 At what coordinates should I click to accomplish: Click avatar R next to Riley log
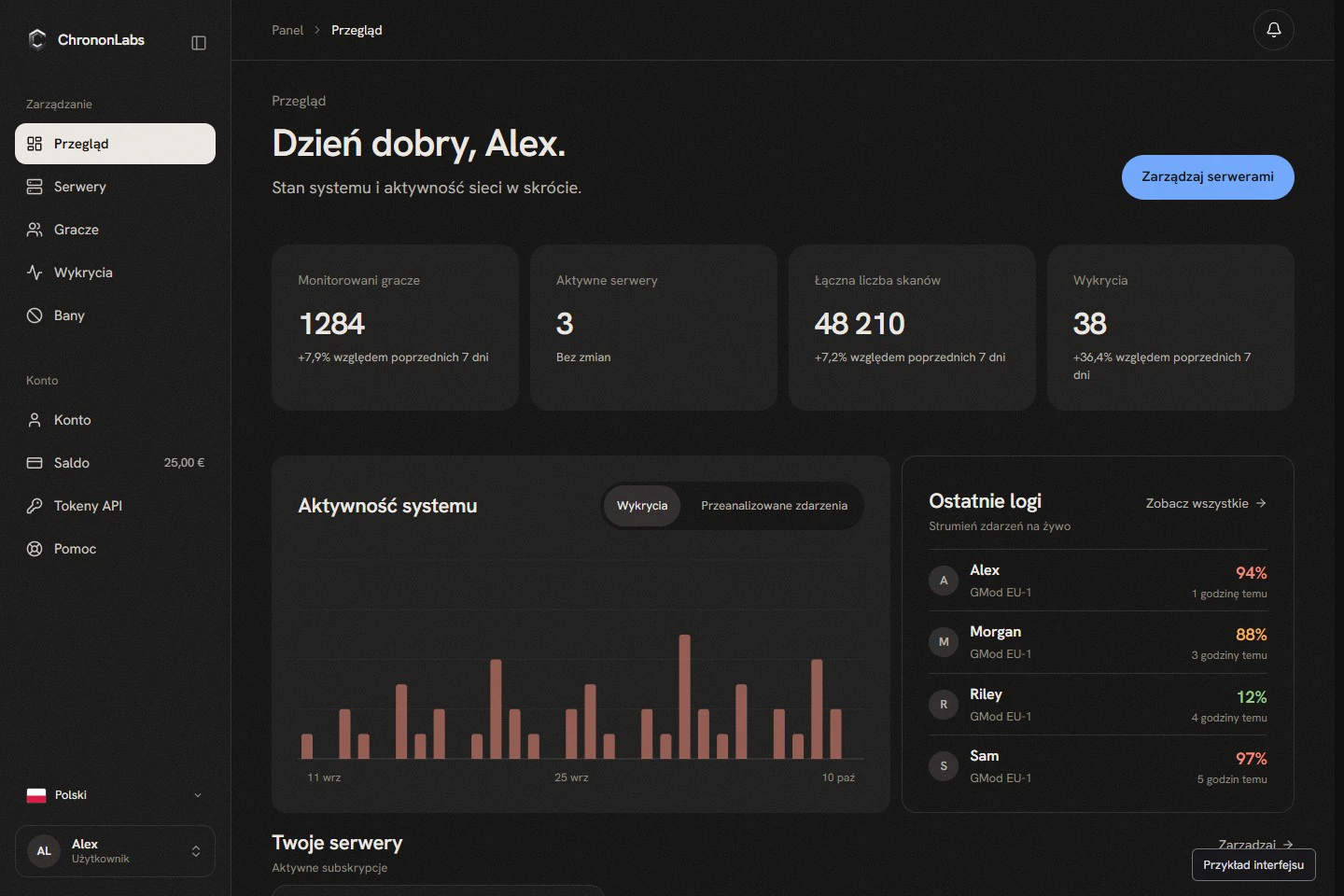(944, 705)
